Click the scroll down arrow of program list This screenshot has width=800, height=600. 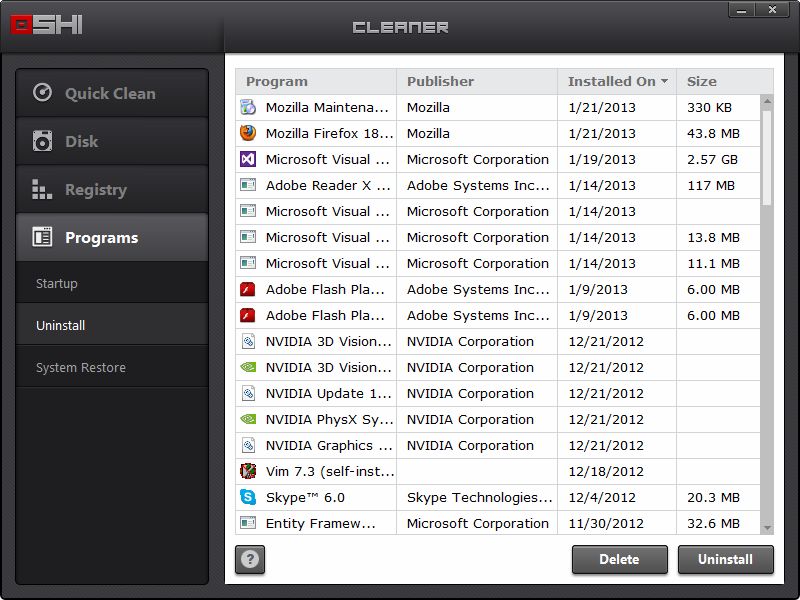pyautogui.click(x=767, y=527)
